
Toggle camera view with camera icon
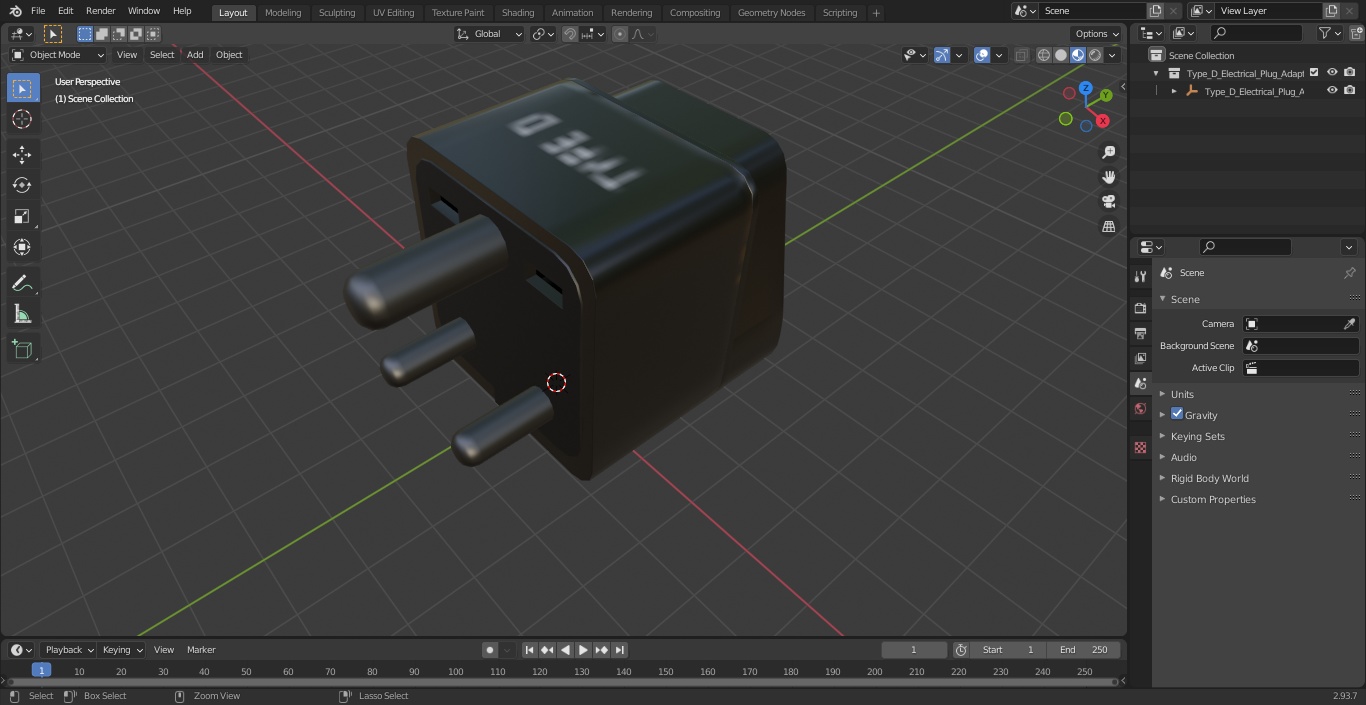tap(1108, 201)
